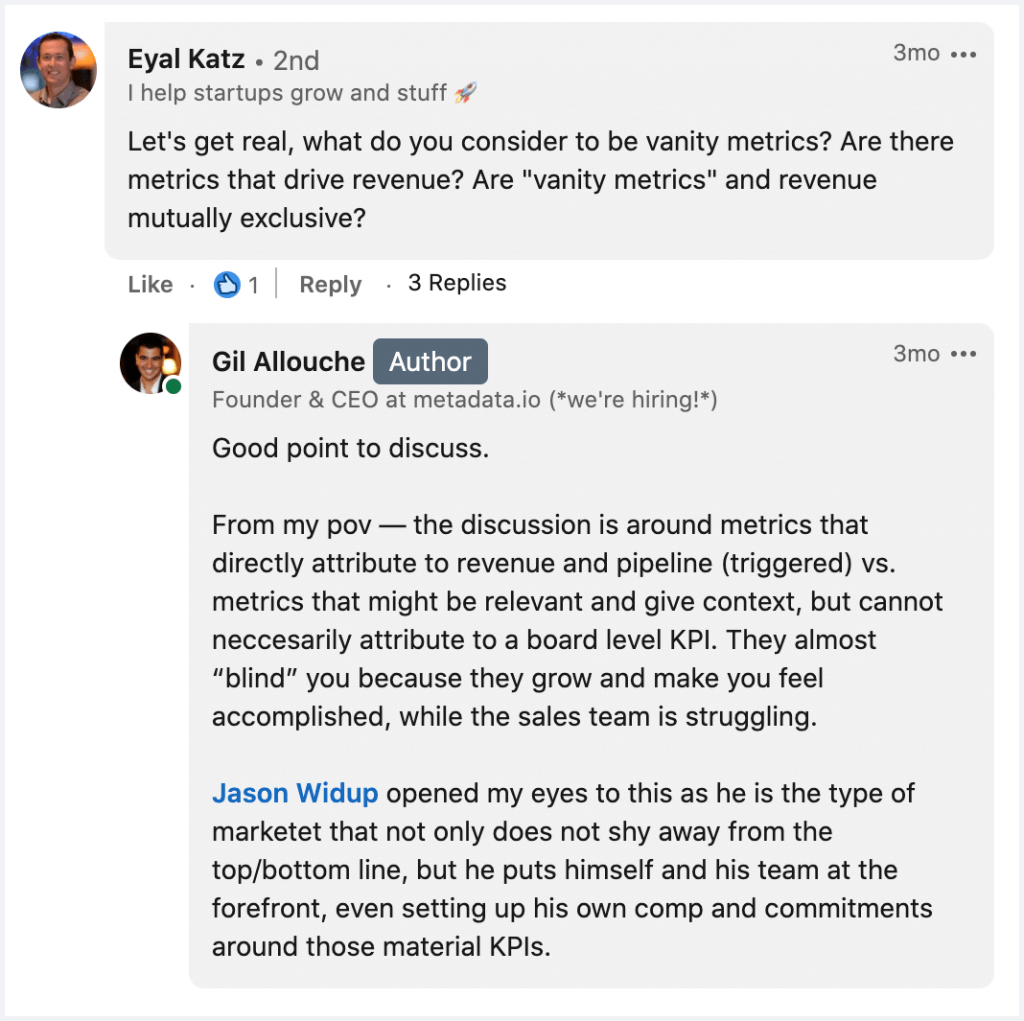Toggle the like on Gil's reply timestamp

(915, 353)
